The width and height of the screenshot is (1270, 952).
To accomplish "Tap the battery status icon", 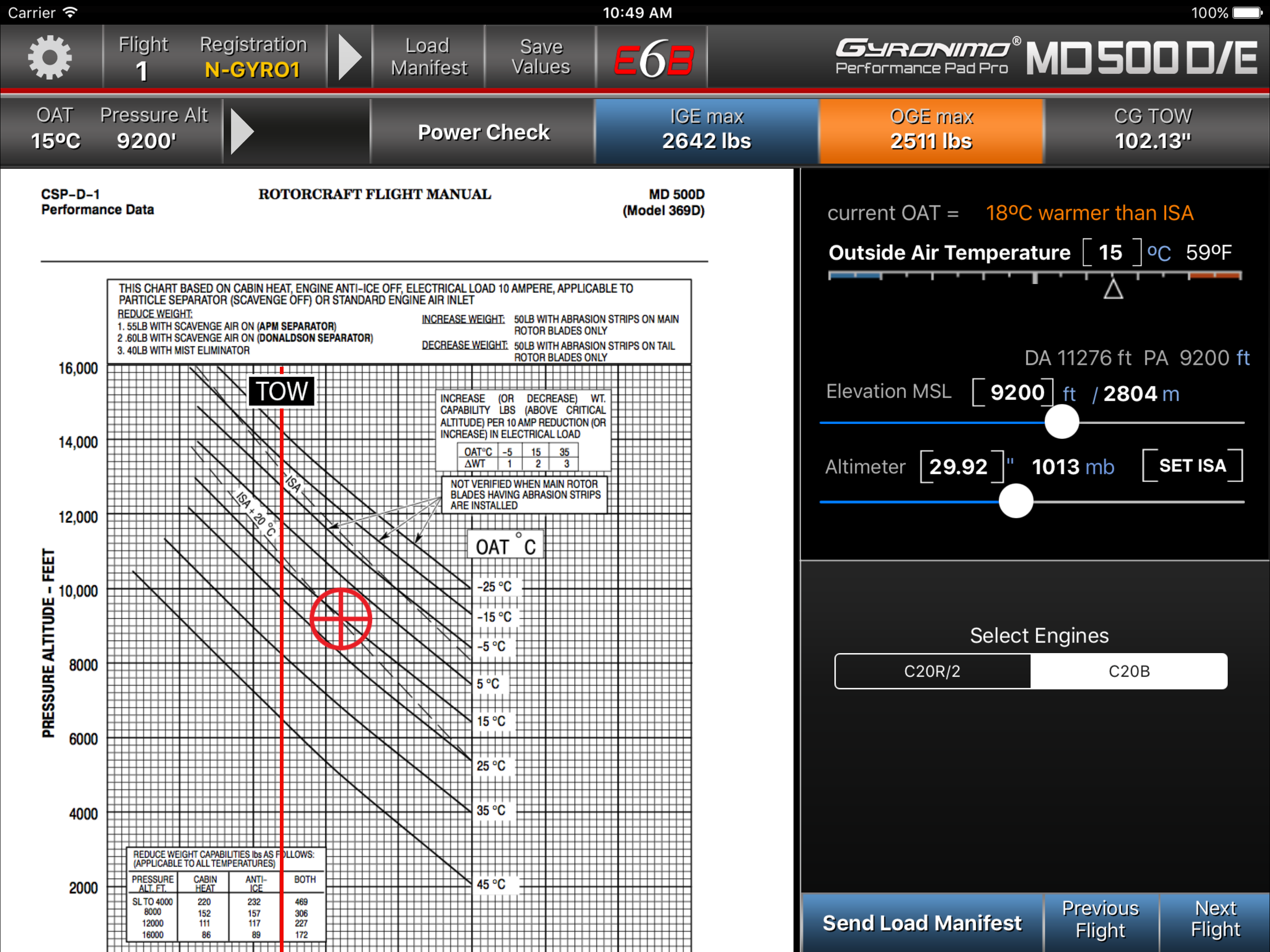I will (x=1247, y=13).
